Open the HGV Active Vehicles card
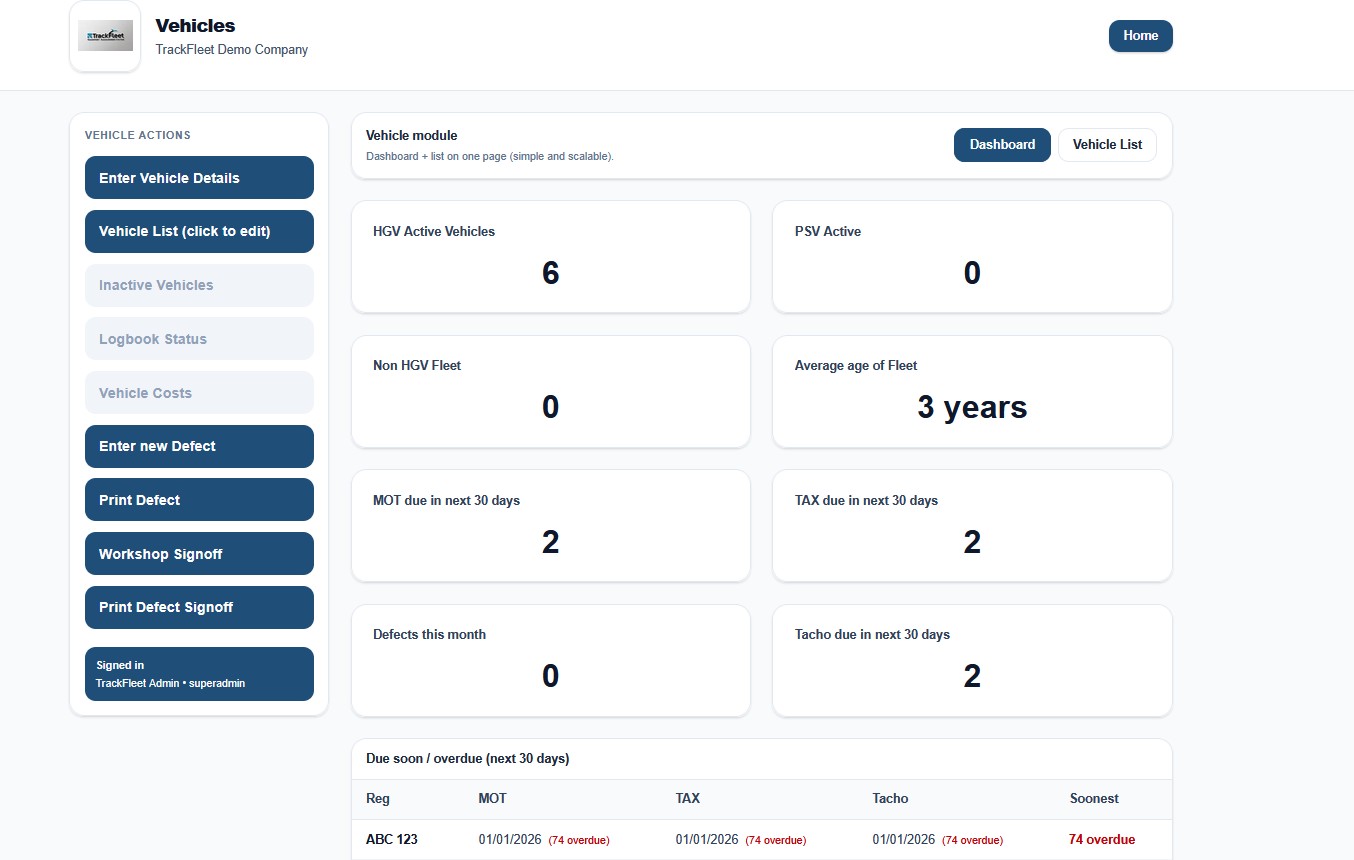The height and width of the screenshot is (860, 1354). pyautogui.click(x=550, y=256)
